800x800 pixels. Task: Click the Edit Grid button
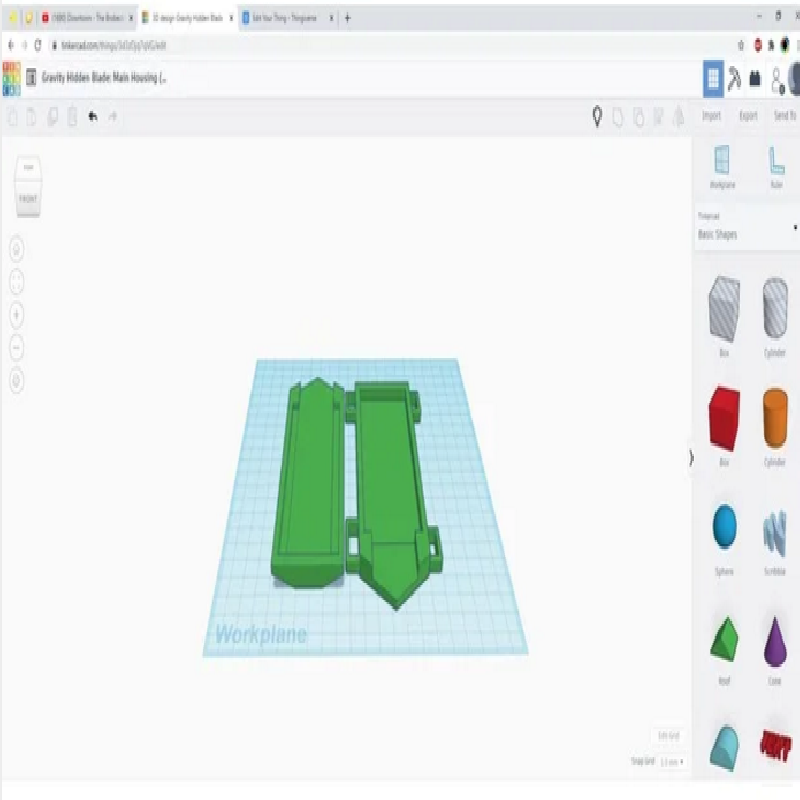click(668, 736)
